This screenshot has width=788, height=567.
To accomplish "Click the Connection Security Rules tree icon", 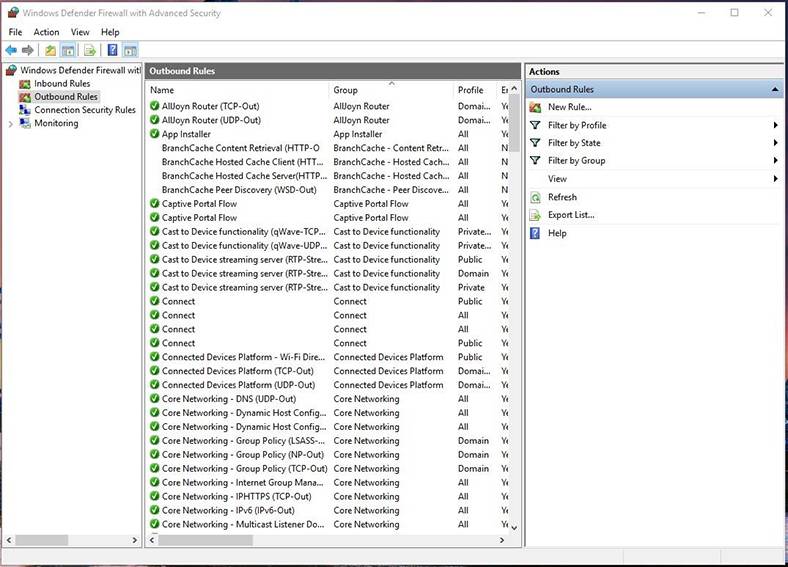I will (x=25, y=110).
